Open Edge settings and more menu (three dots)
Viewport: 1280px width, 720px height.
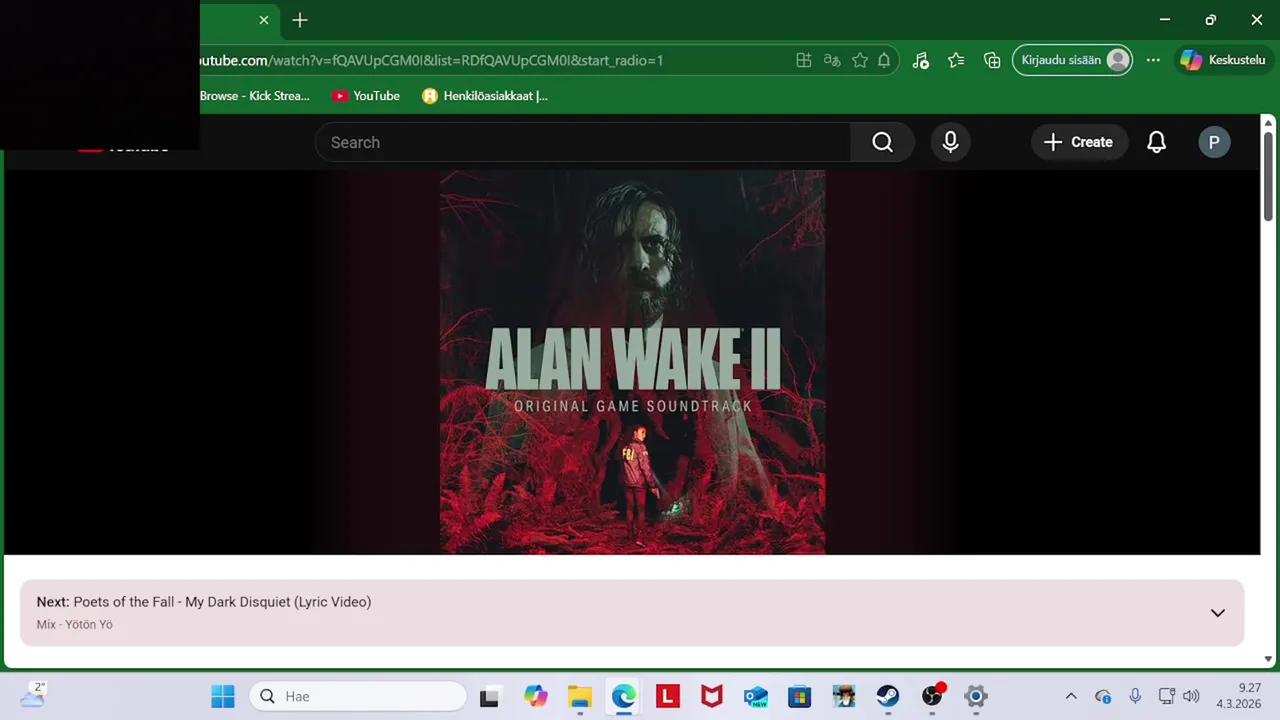(1153, 60)
